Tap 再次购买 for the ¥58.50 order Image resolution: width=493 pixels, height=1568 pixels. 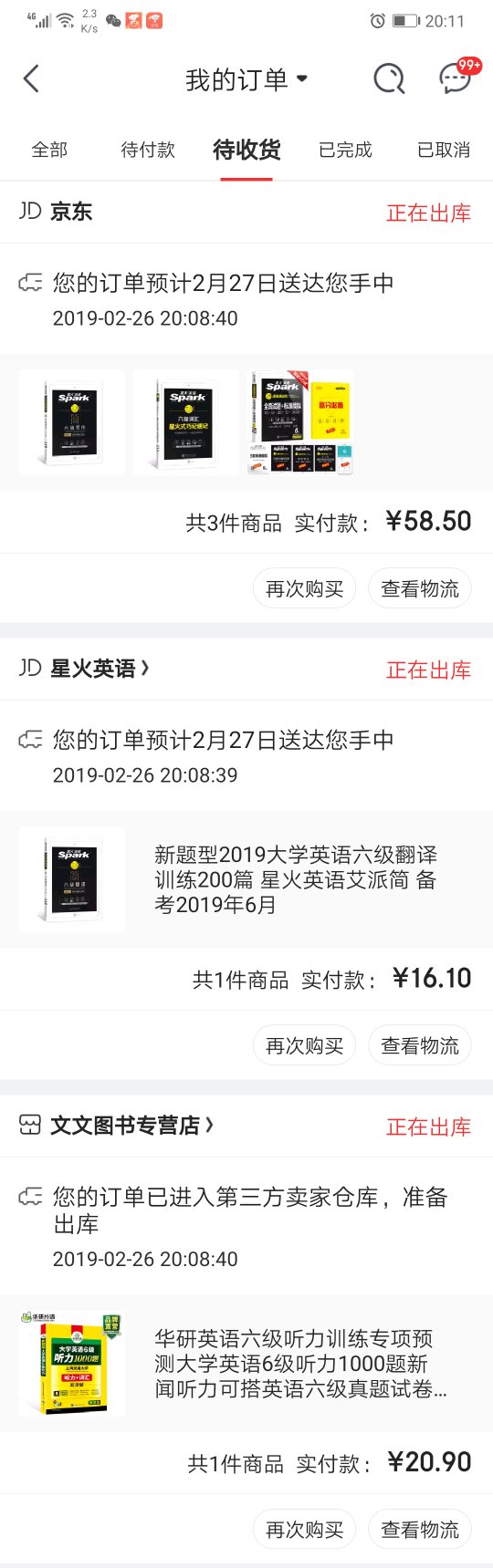coord(305,588)
